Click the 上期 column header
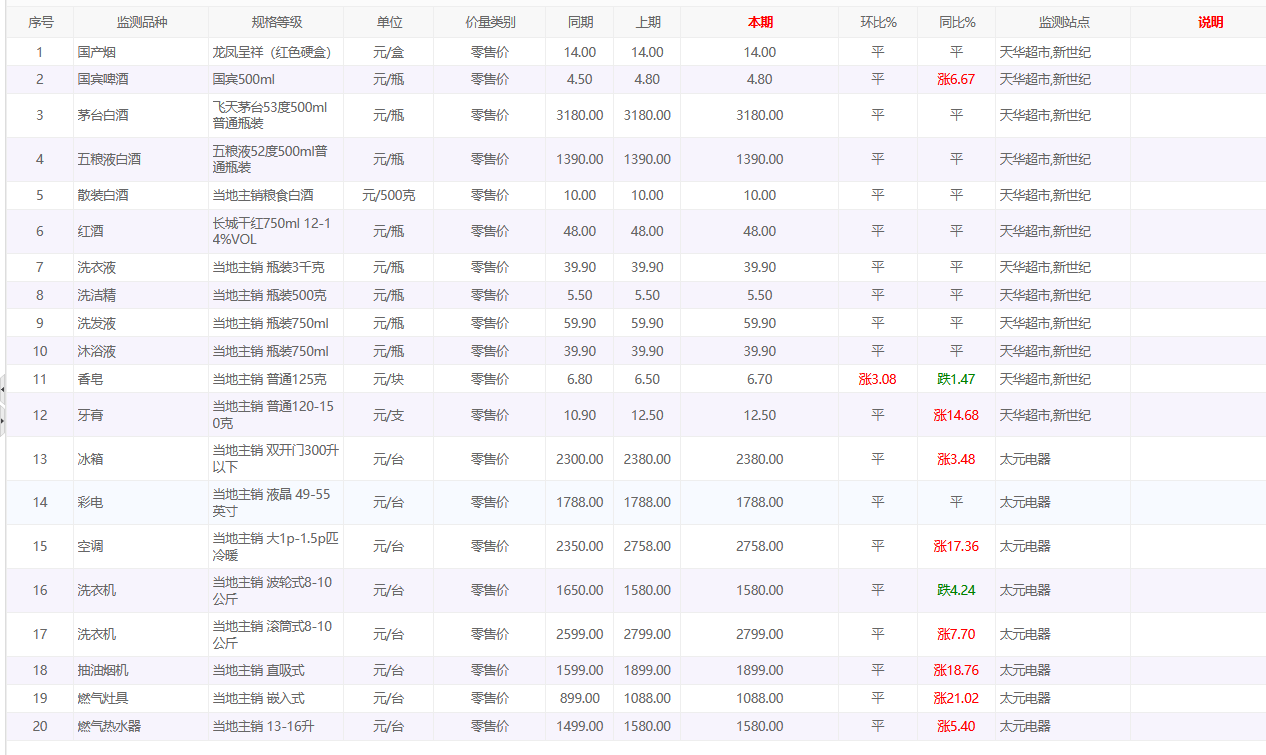 (x=647, y=22)
